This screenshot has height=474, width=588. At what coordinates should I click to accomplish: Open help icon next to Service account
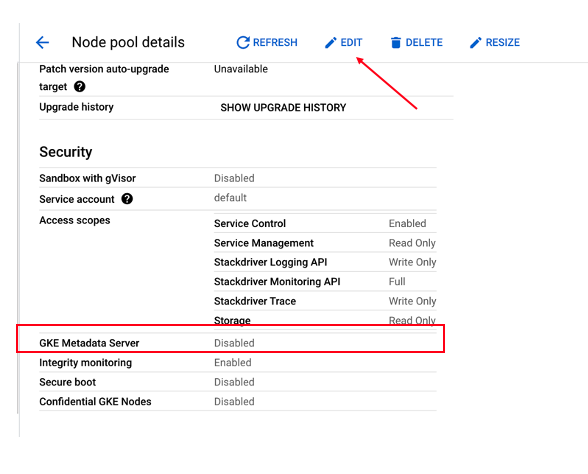[127, 199]
